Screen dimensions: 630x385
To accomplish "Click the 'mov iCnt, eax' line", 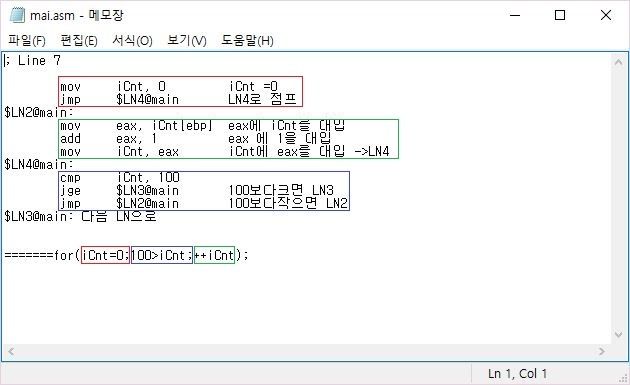I will coord(119,152).
